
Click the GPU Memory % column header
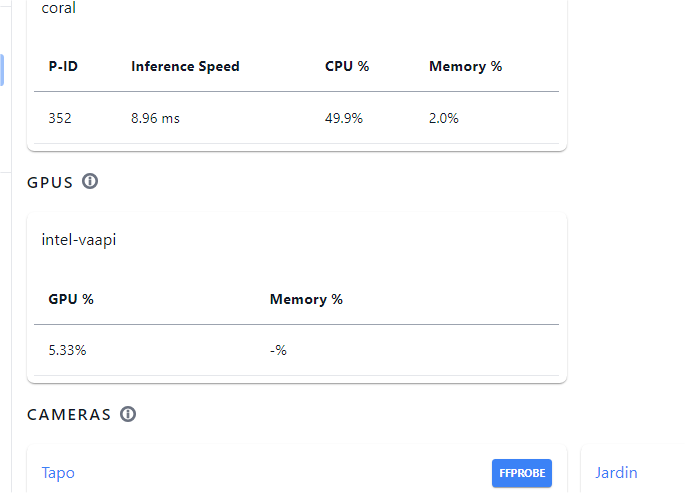pyautogui.click(x=306, y=299)
